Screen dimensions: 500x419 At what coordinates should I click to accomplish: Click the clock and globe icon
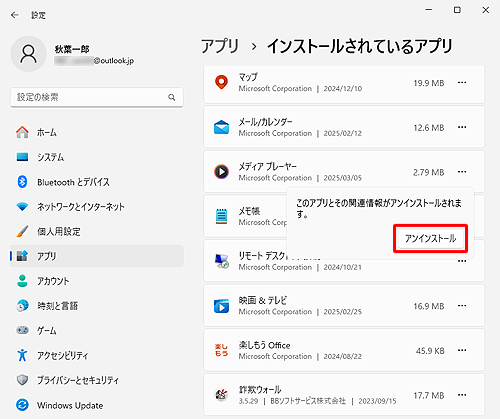22,305
